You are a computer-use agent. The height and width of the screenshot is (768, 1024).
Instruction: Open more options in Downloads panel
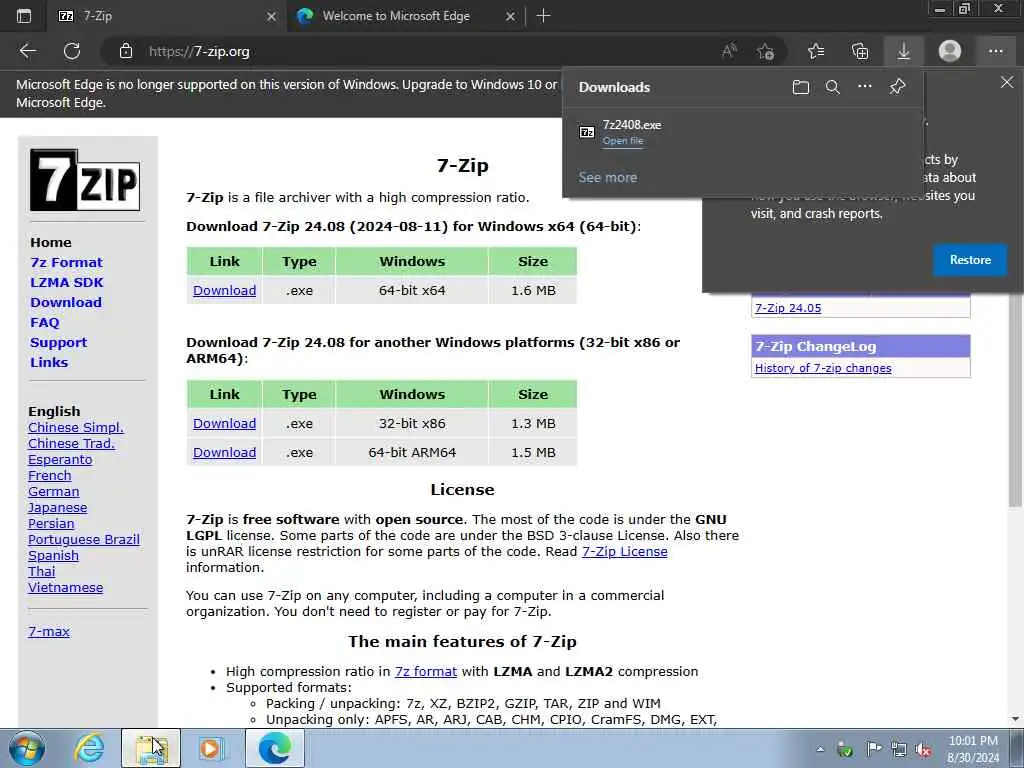(865, 86)
